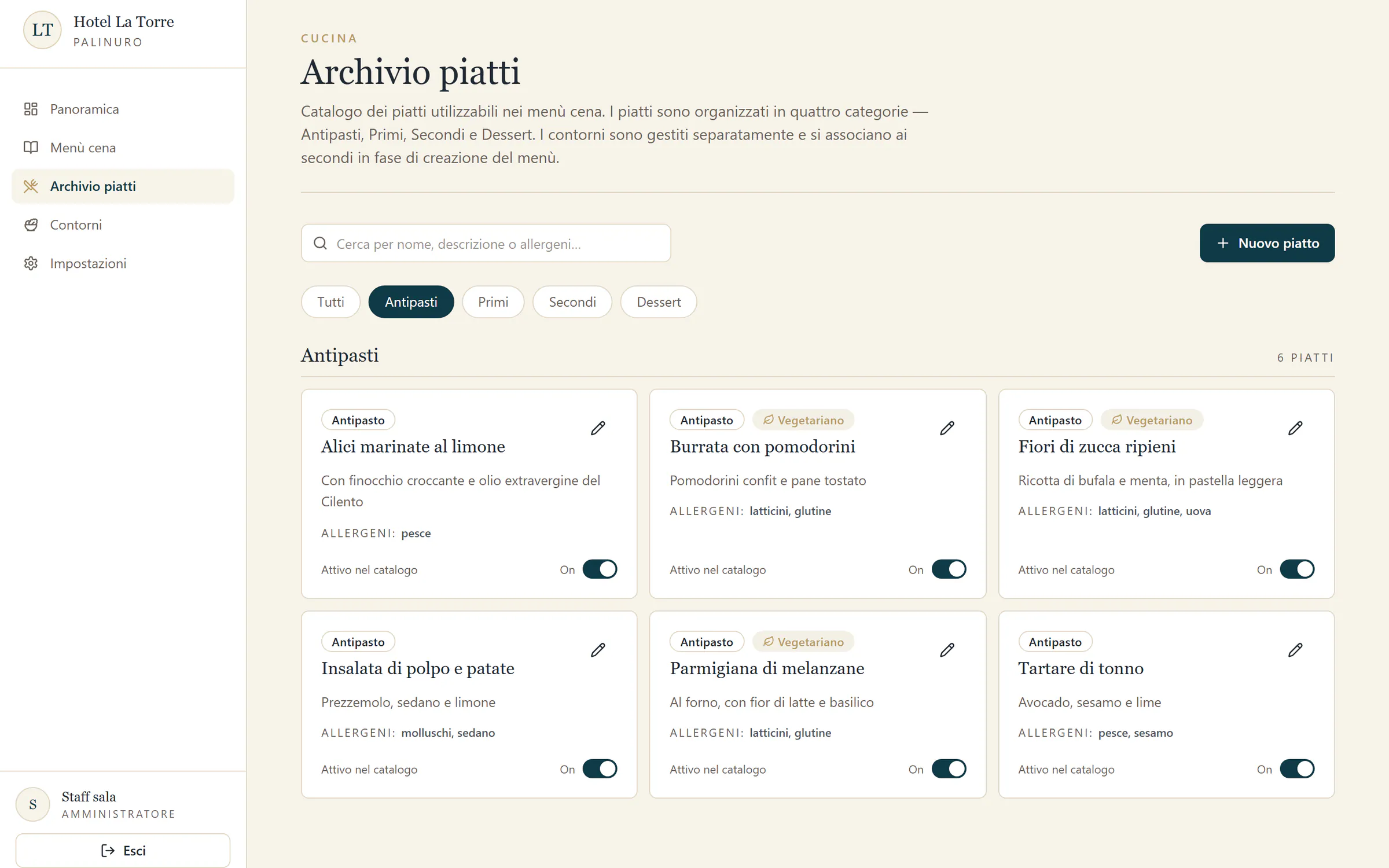This screenshot has width=1389, height=868.
Task: Click the search magnifier icon
Action: (320, 243)
